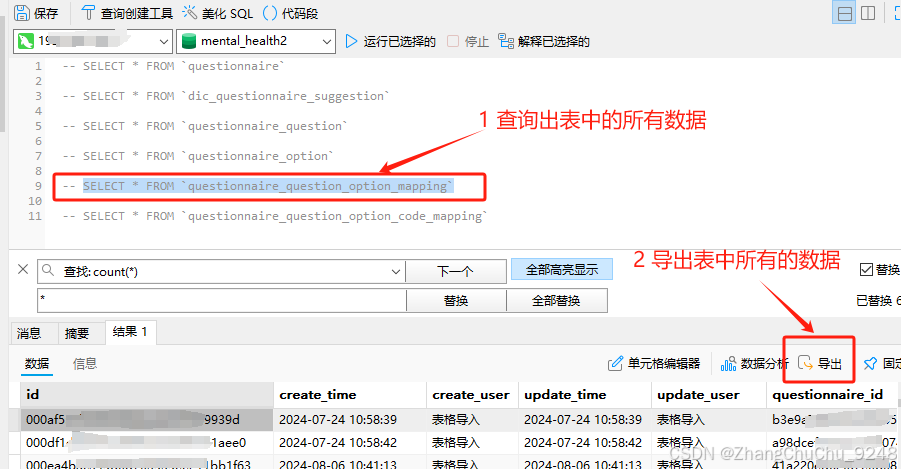Screen dimensions: 901x469
Task: Open the Cell Editor (单元格编辑器)
Action: coord(654,363)
